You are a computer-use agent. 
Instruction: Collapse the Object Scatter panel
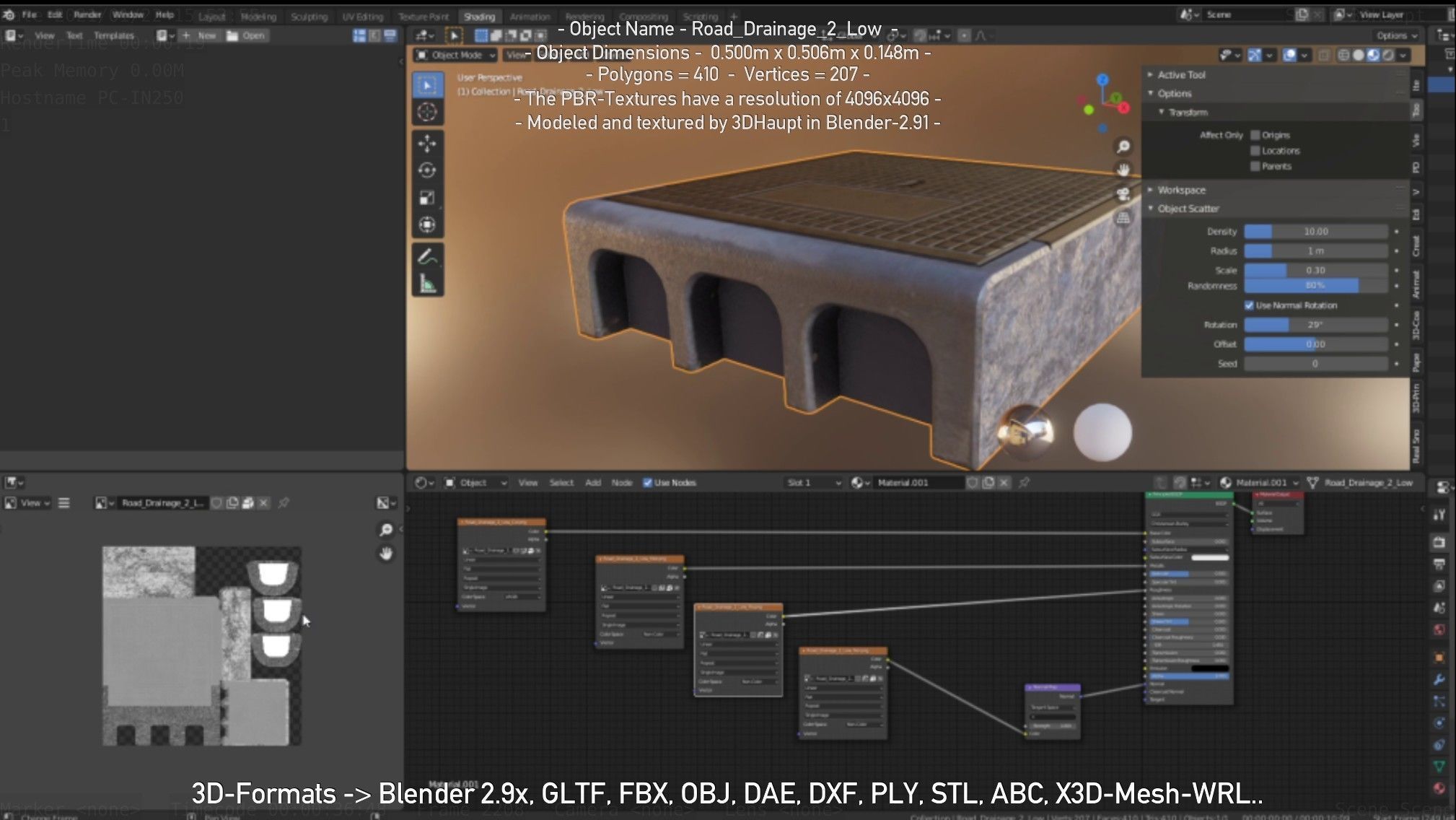click(1151, 209)
